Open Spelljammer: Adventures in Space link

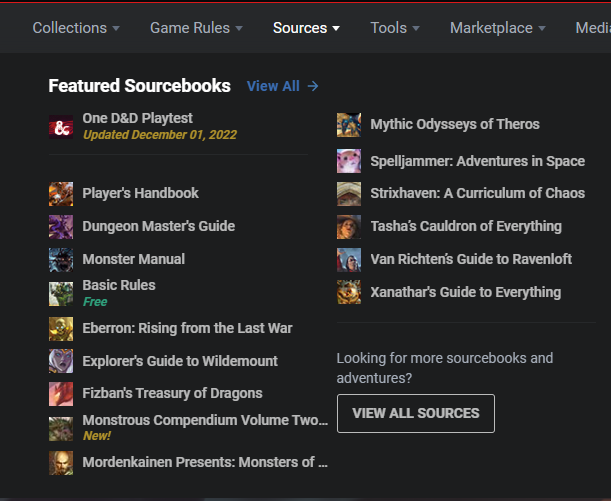478,161
